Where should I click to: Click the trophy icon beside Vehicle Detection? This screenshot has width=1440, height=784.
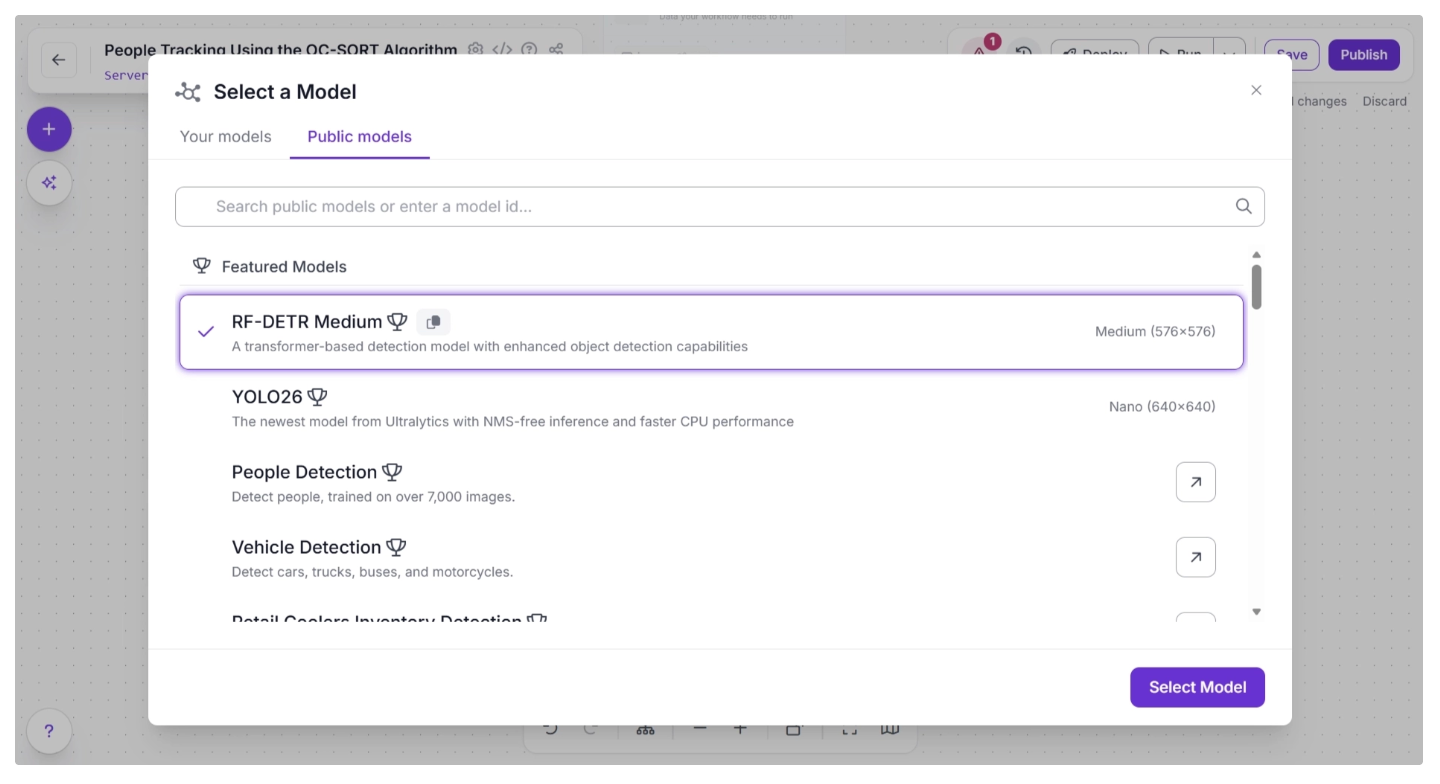[x=396, y=547]
